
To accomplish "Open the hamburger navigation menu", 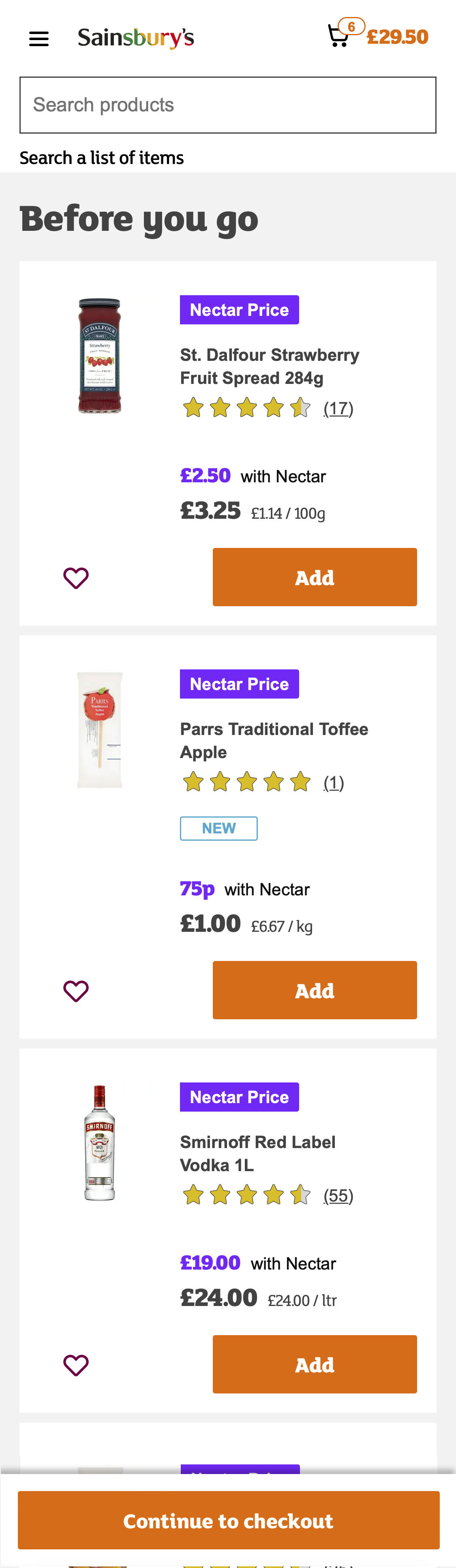I will (39, 39).
